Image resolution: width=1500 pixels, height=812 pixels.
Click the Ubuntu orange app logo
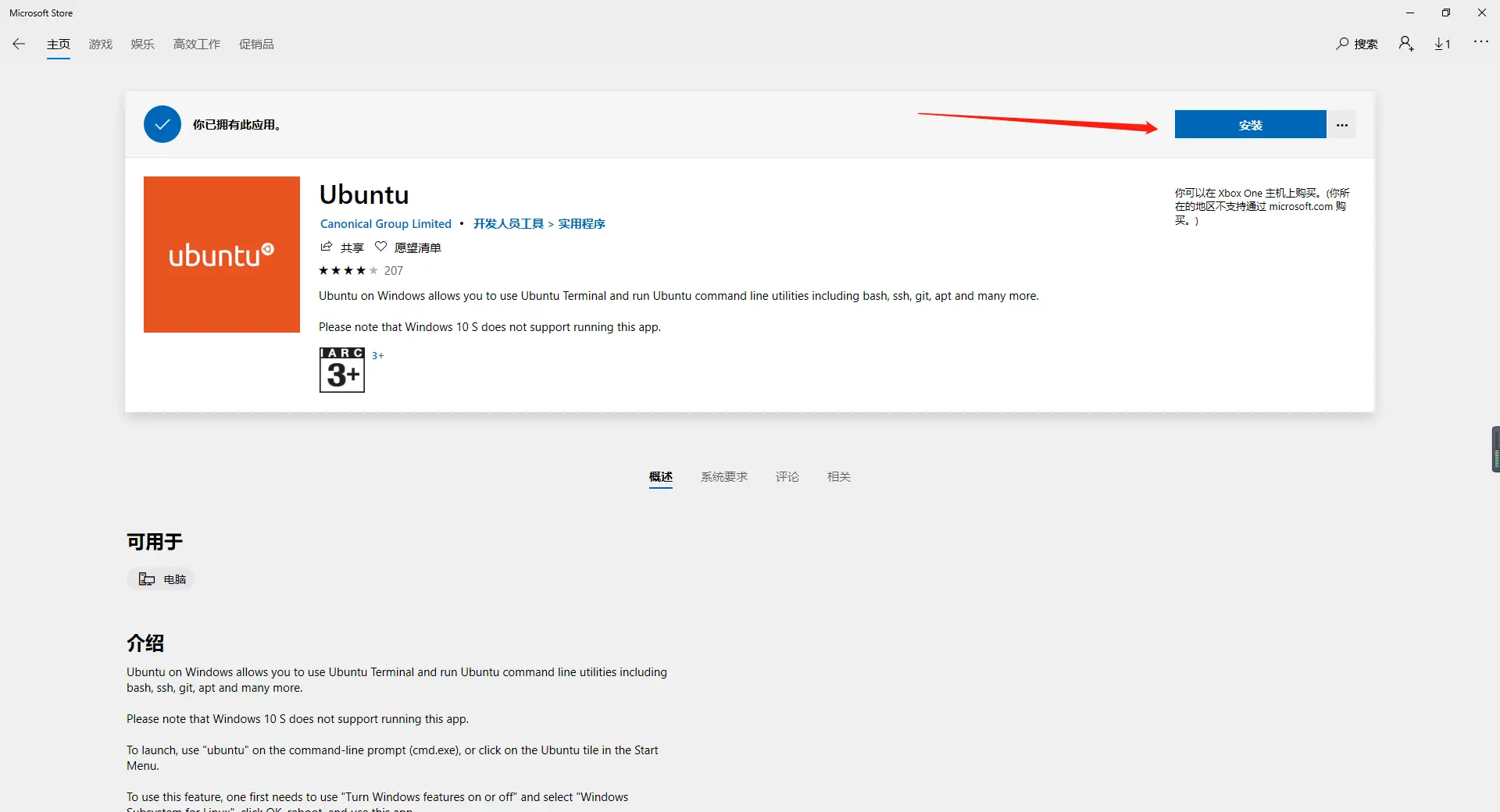[222, 255]
